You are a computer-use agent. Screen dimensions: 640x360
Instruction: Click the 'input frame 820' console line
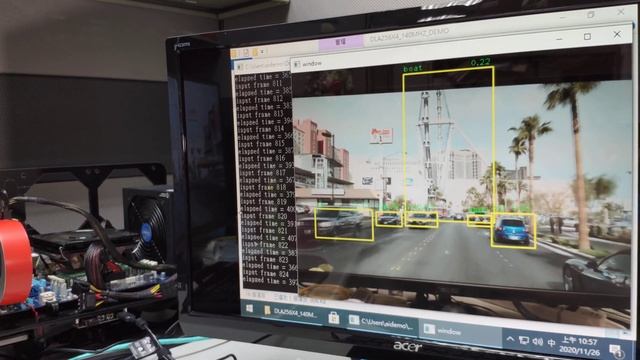coord(263,216)
